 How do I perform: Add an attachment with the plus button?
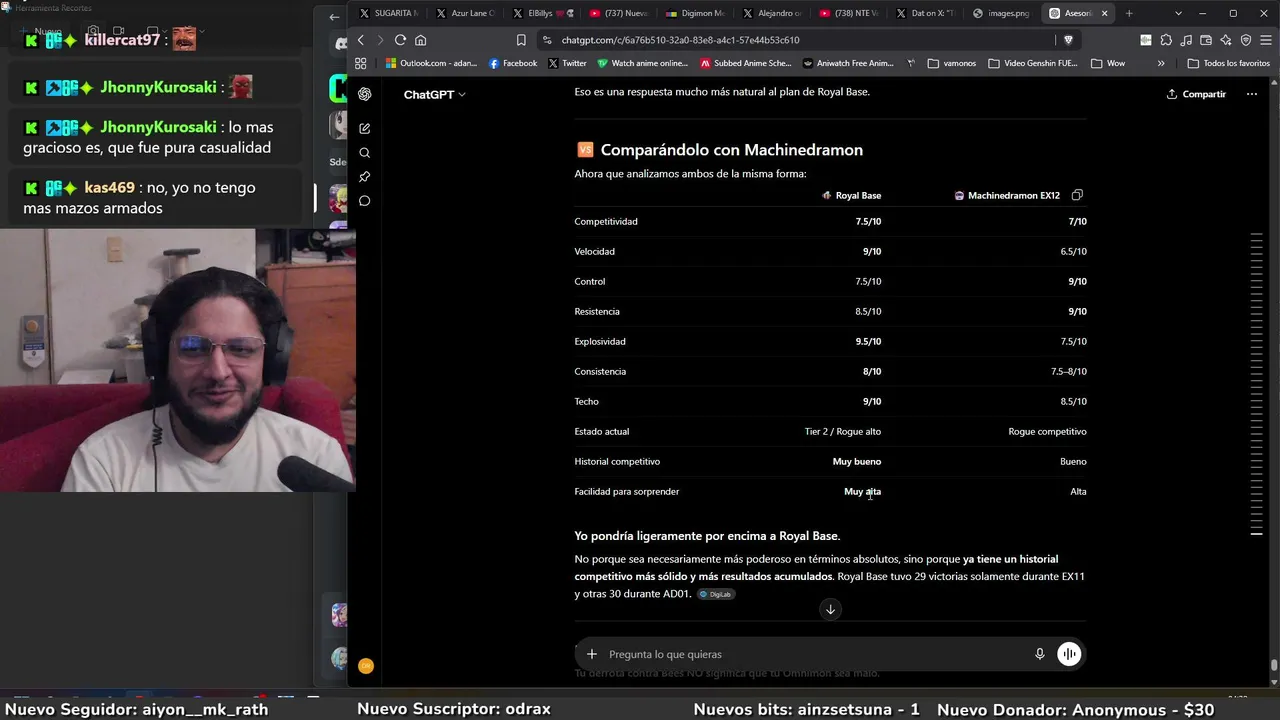(x=592, y=654)
